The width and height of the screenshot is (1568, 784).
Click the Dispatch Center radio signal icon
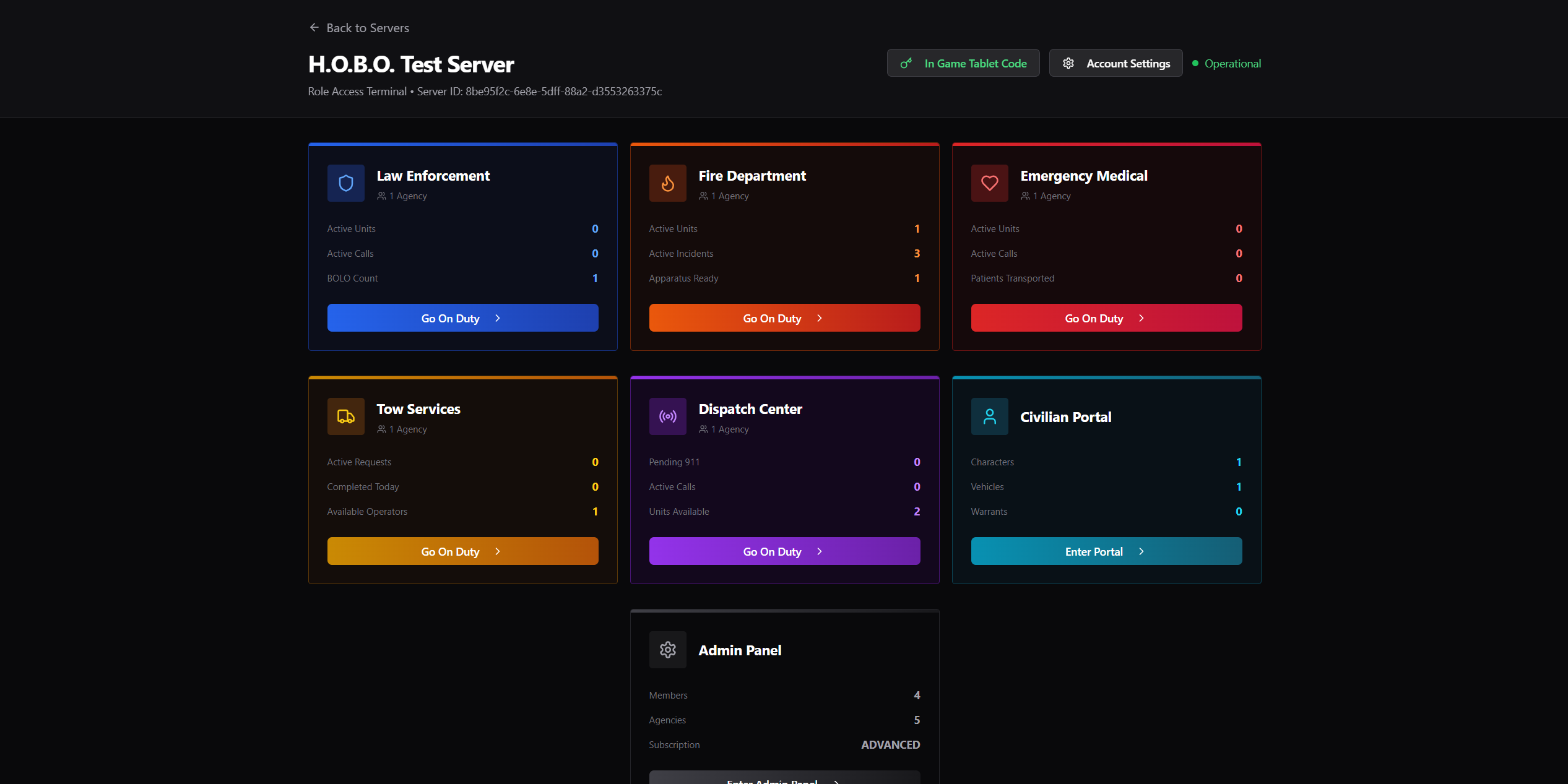667,416
